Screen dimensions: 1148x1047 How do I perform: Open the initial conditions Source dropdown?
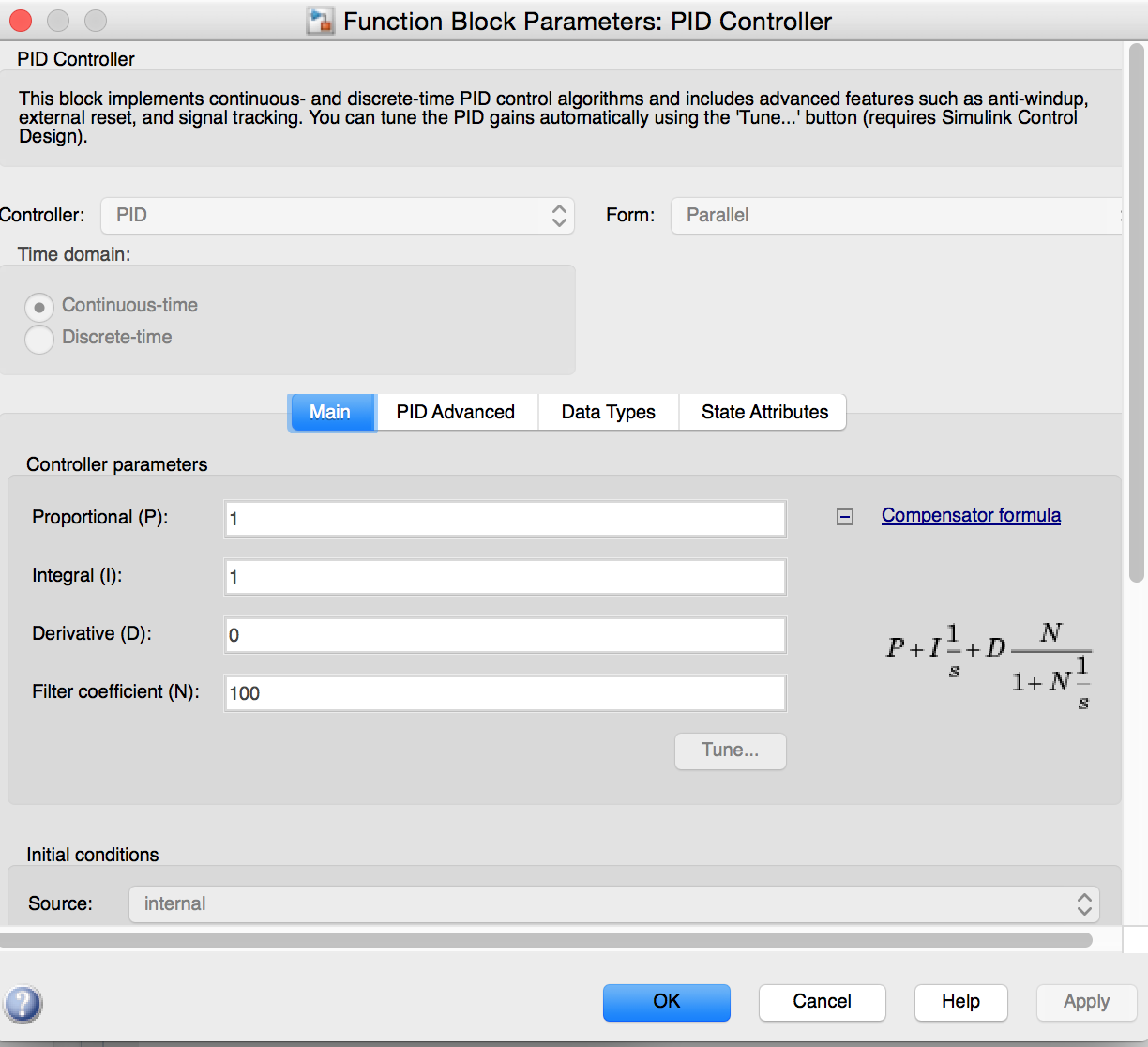click(614, 903)
